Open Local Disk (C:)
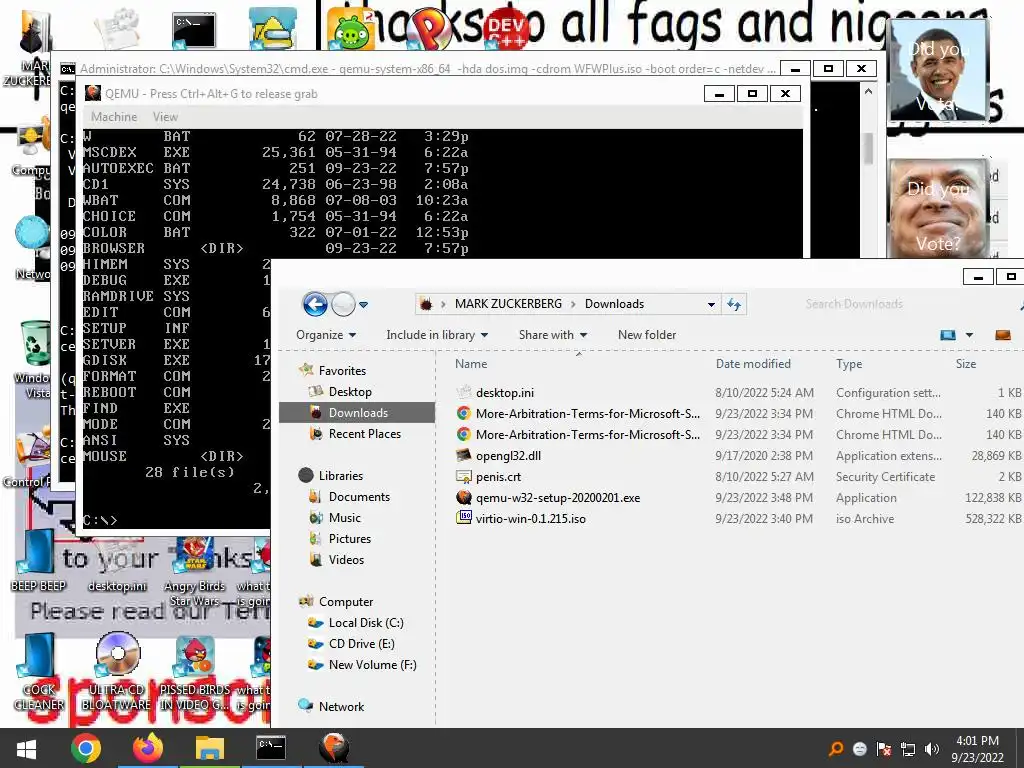The image size is (1024, 768). coord(366,623)
